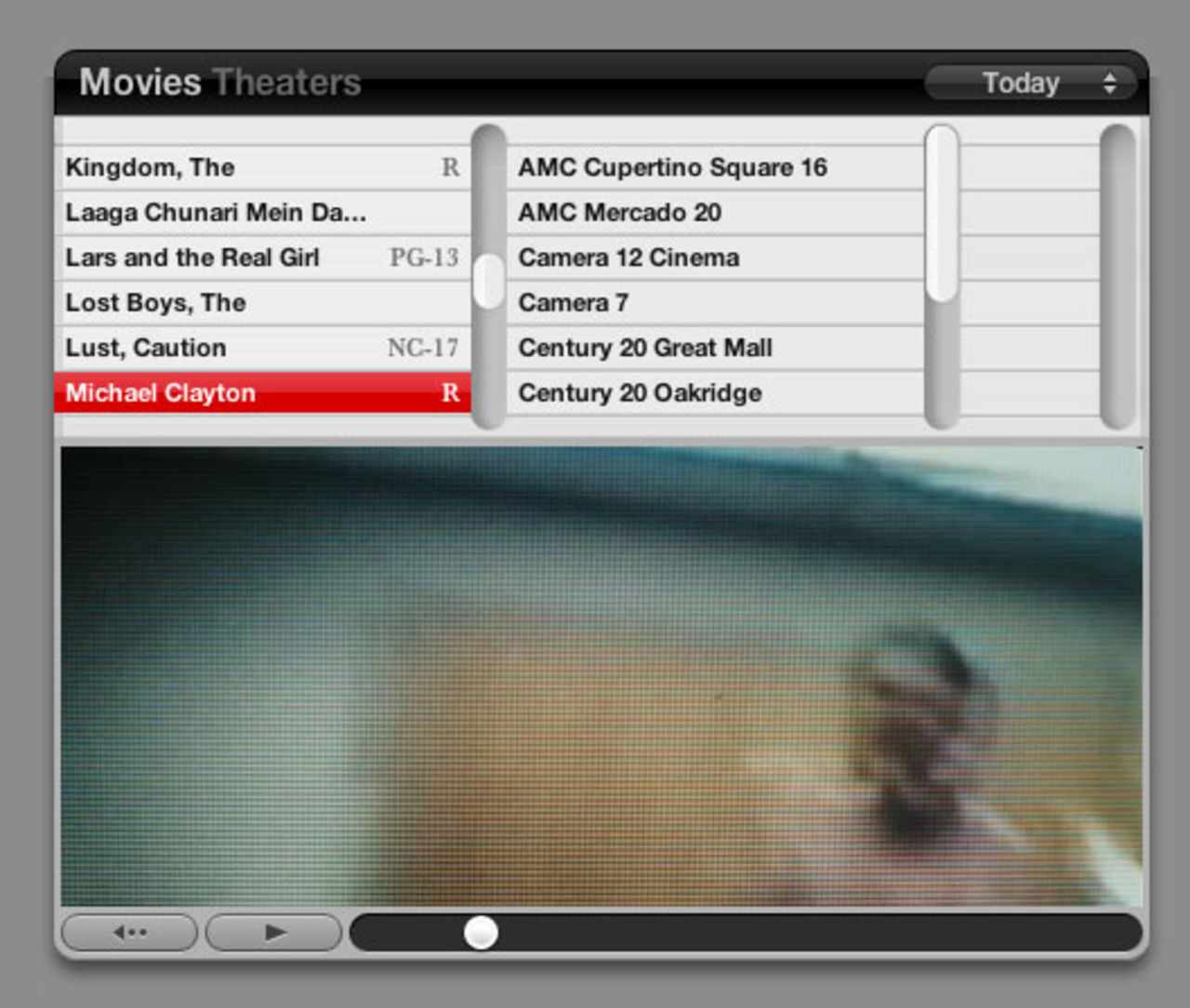Choose Century 20 Oakridge theater
The image size is (1190, 1008).
pos(640,392)
